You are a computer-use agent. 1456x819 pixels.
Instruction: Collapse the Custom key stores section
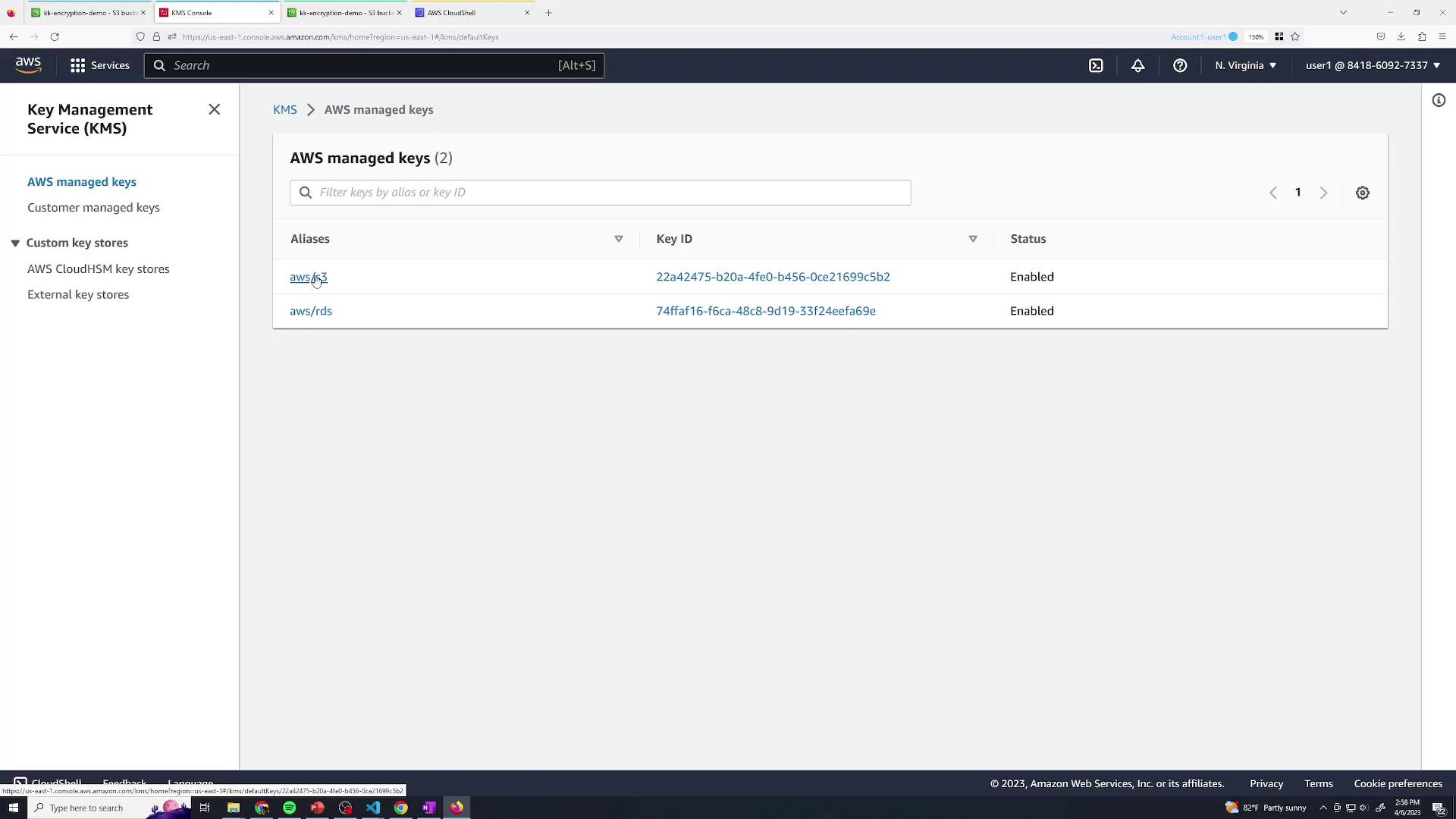tap(15, 243)
